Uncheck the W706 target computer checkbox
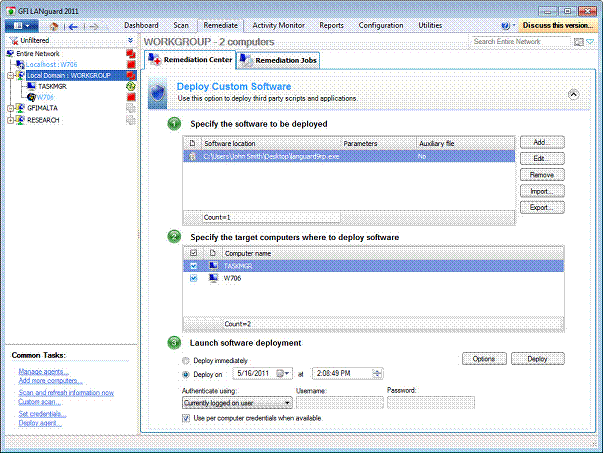 click(x=193, y=278)
